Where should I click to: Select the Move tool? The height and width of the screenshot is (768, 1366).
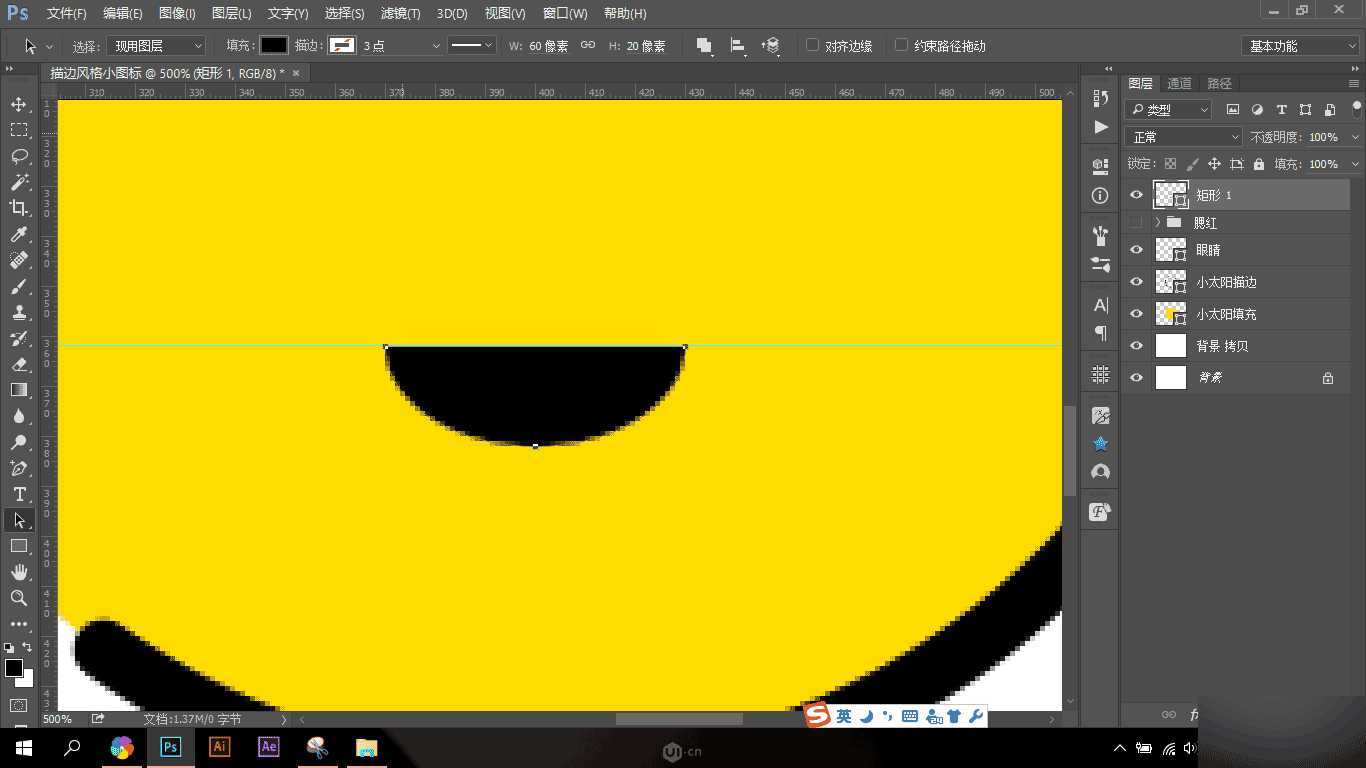click(x=18, y=103)
